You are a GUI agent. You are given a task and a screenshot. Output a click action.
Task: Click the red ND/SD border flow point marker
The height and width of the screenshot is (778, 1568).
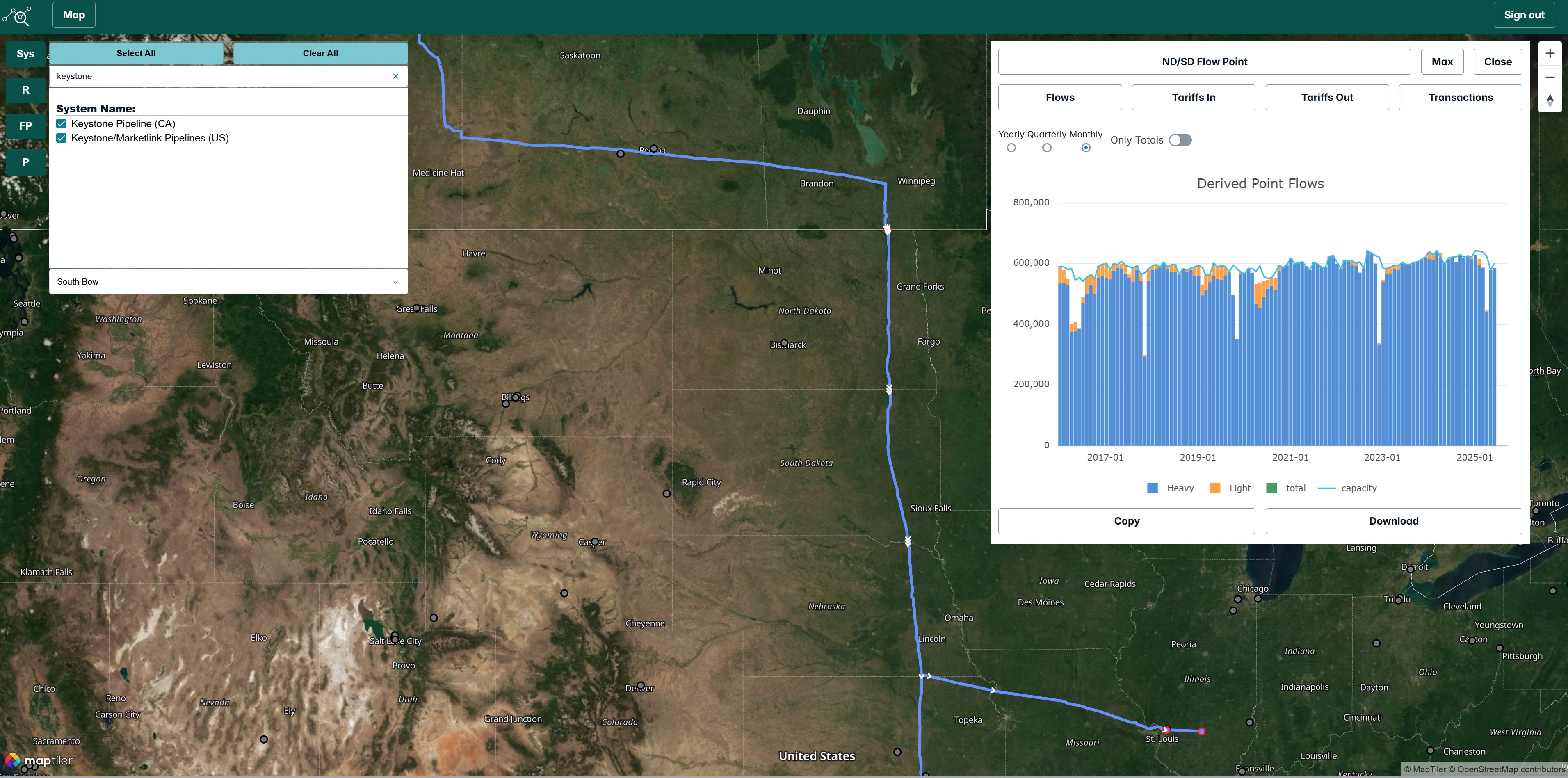coord(888,230)
